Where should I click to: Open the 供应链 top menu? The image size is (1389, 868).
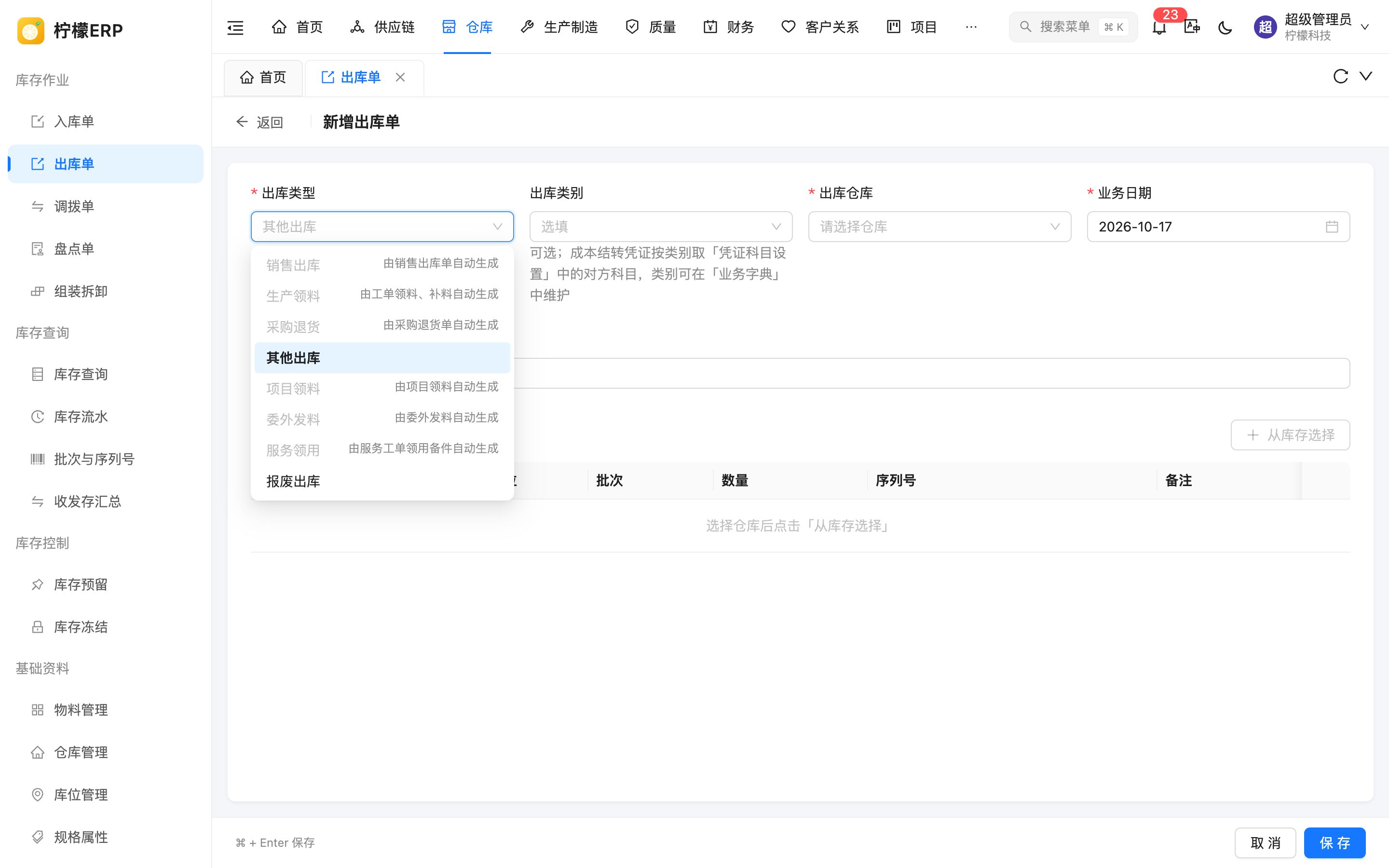coord(382,27)
